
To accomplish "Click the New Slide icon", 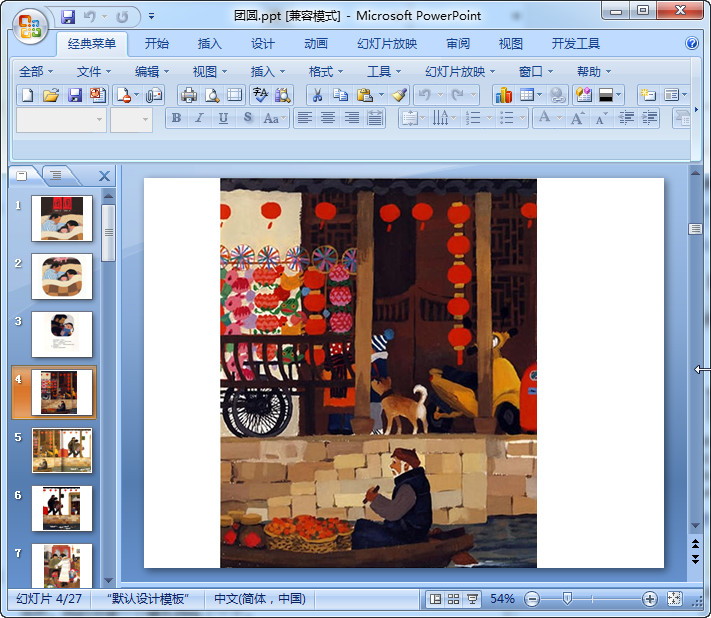I will [648, 95].
